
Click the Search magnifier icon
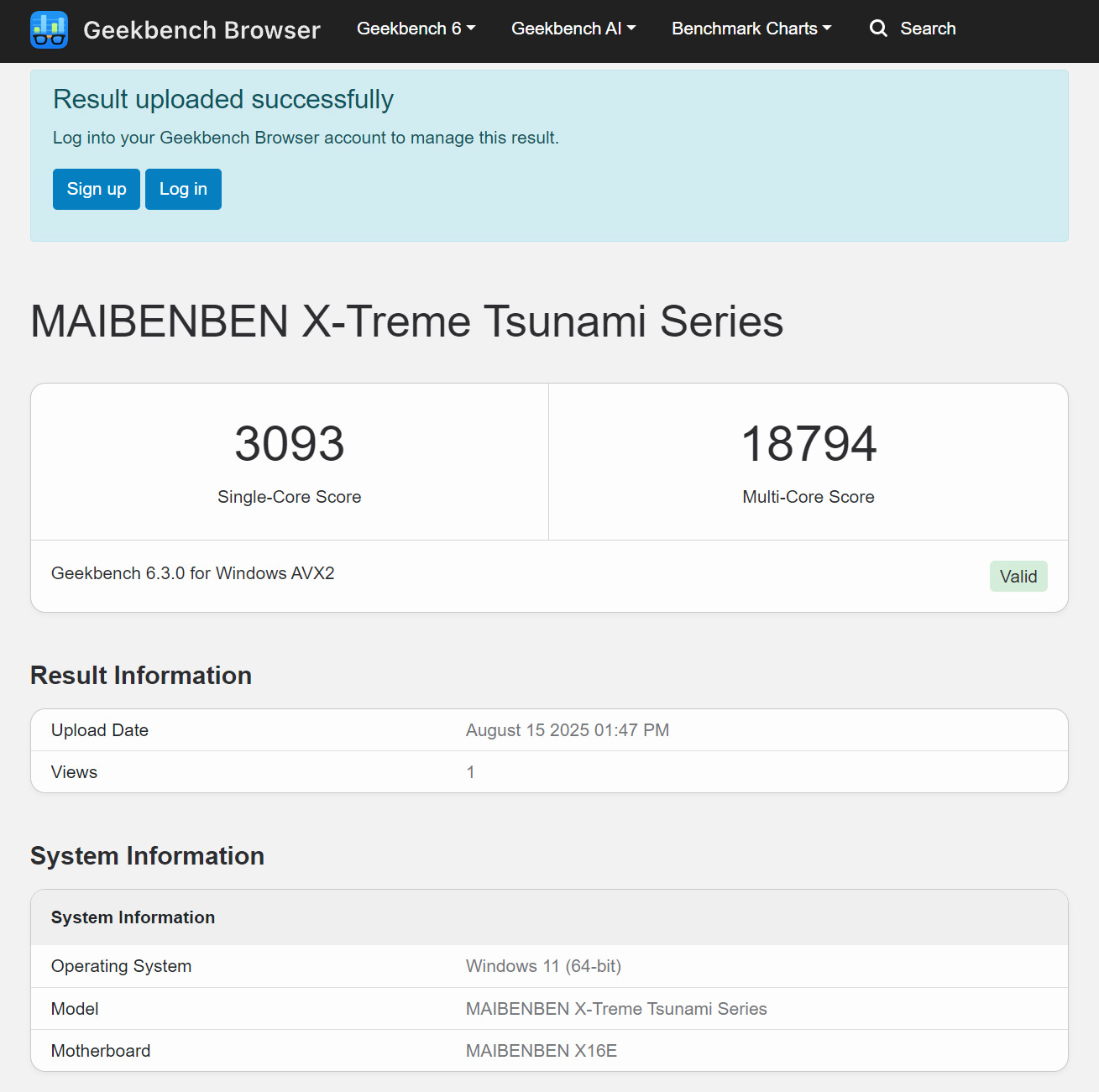878,29
